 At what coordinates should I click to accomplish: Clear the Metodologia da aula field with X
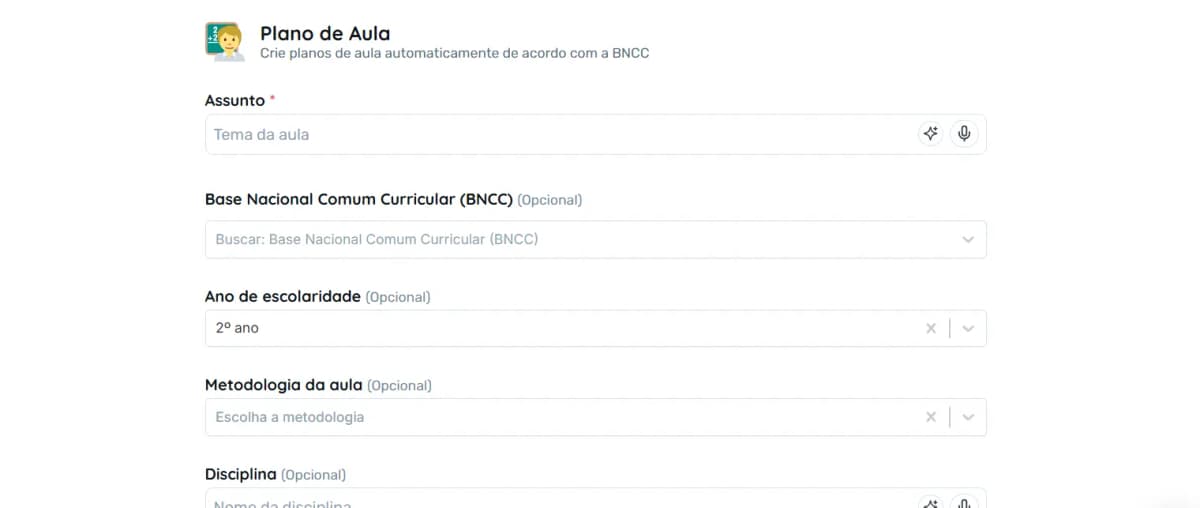point(931,417)
